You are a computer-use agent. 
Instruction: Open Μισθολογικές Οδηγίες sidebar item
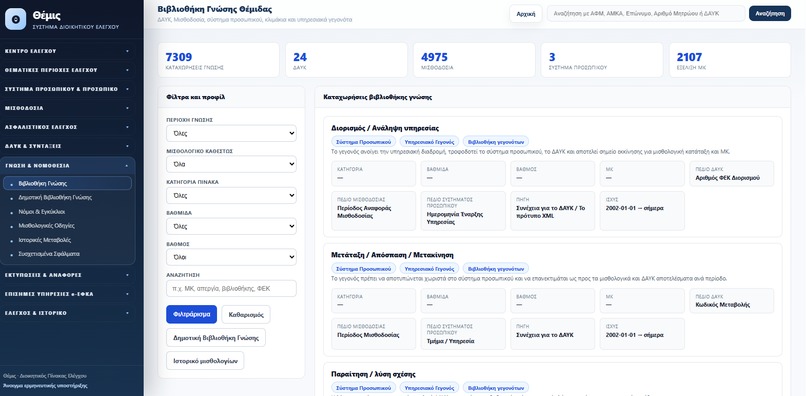(x=67, y=226)
